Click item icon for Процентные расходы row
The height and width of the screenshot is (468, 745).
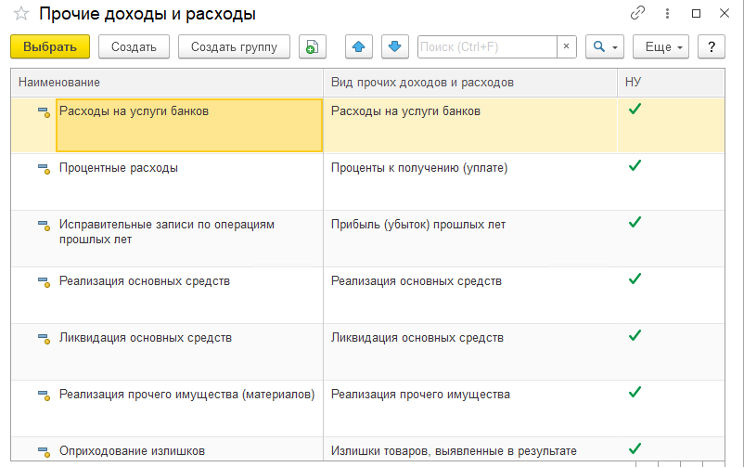(44, 170)
